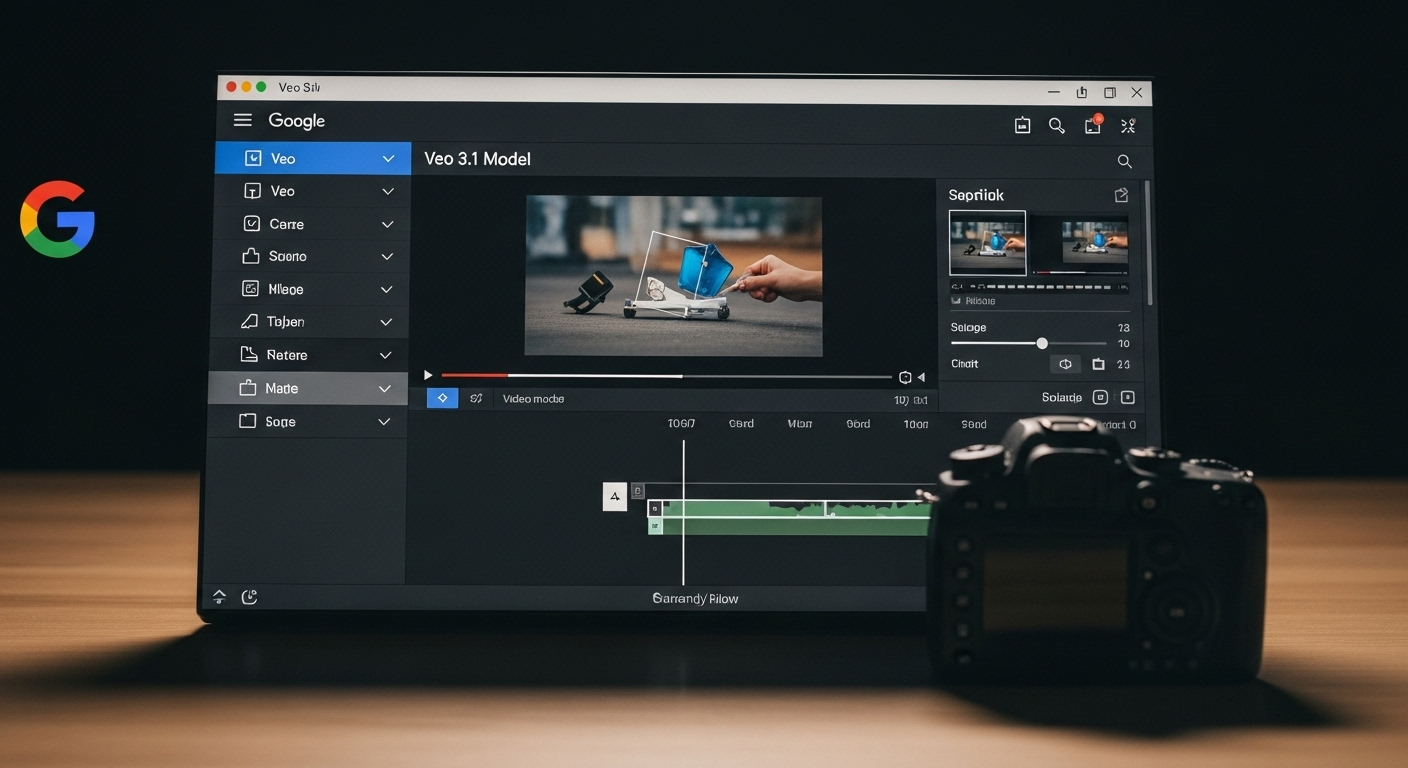
Task: Select the Tojben sidebar item
Action: [285, 322]
